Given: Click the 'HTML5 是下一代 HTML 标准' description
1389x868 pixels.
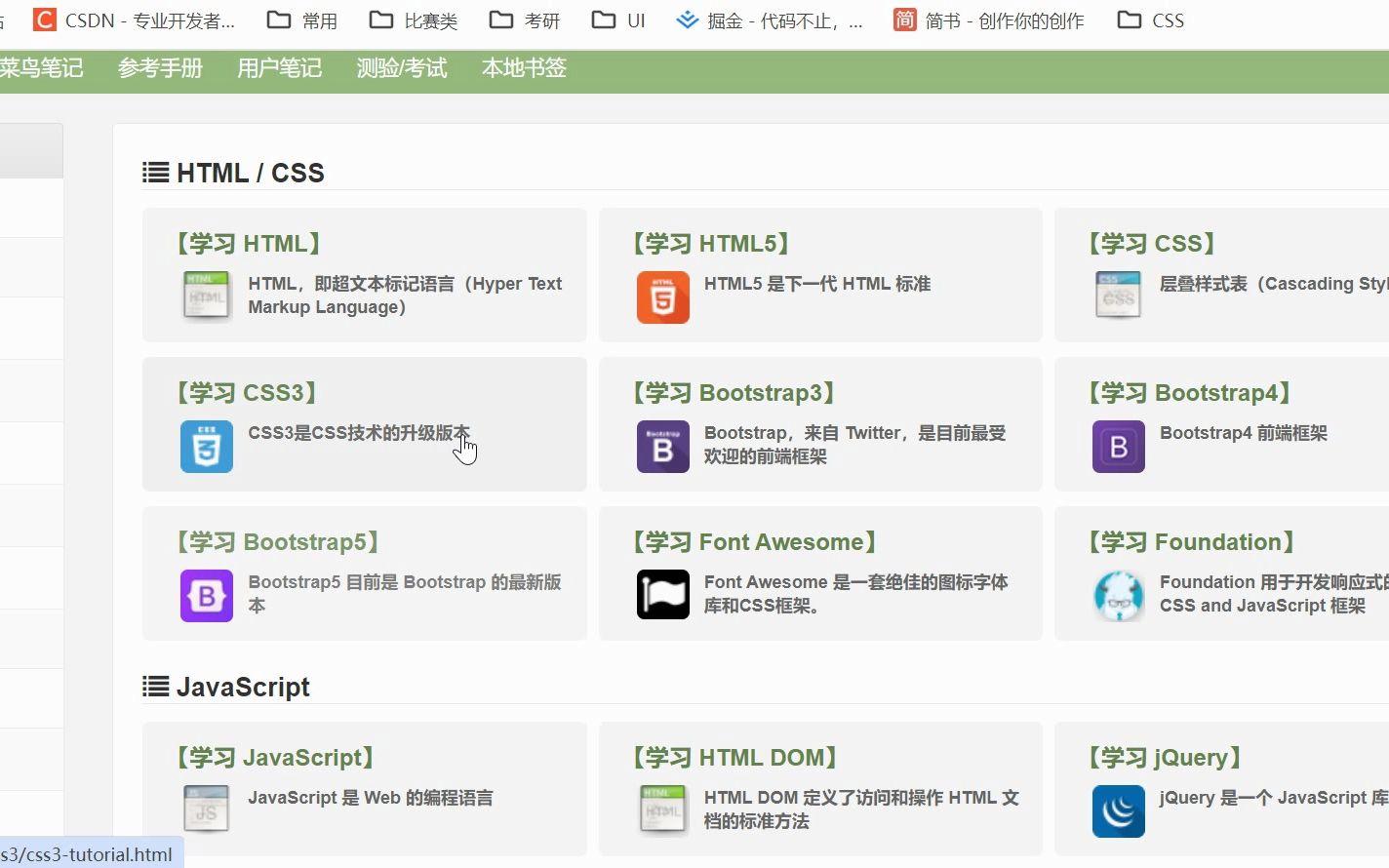Looking at the screenshot, I should click(x=817, y=283).
